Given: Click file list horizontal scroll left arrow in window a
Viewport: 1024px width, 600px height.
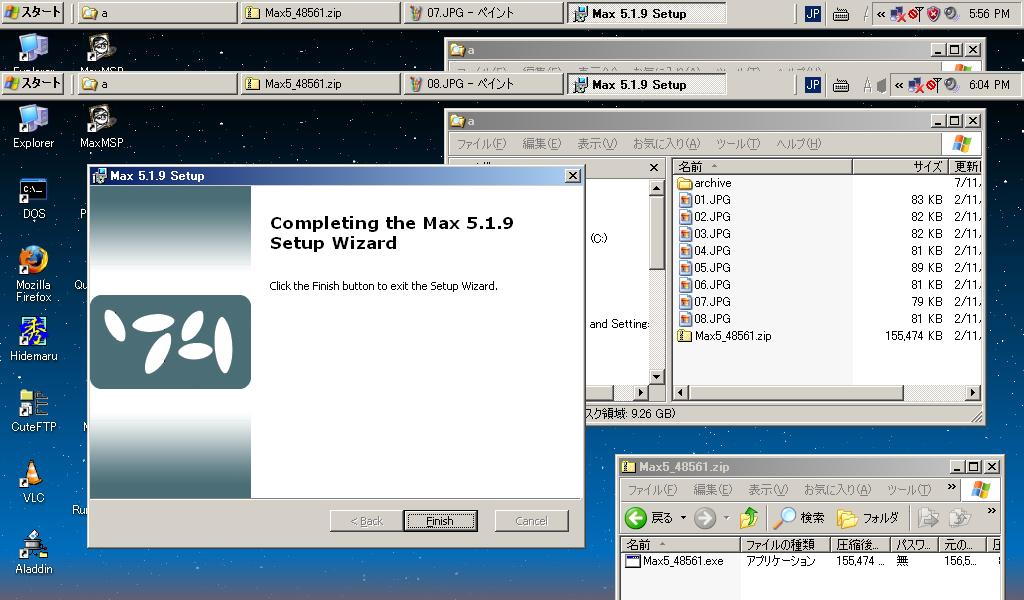Looking at the screenshot, I should coord(680,392).
